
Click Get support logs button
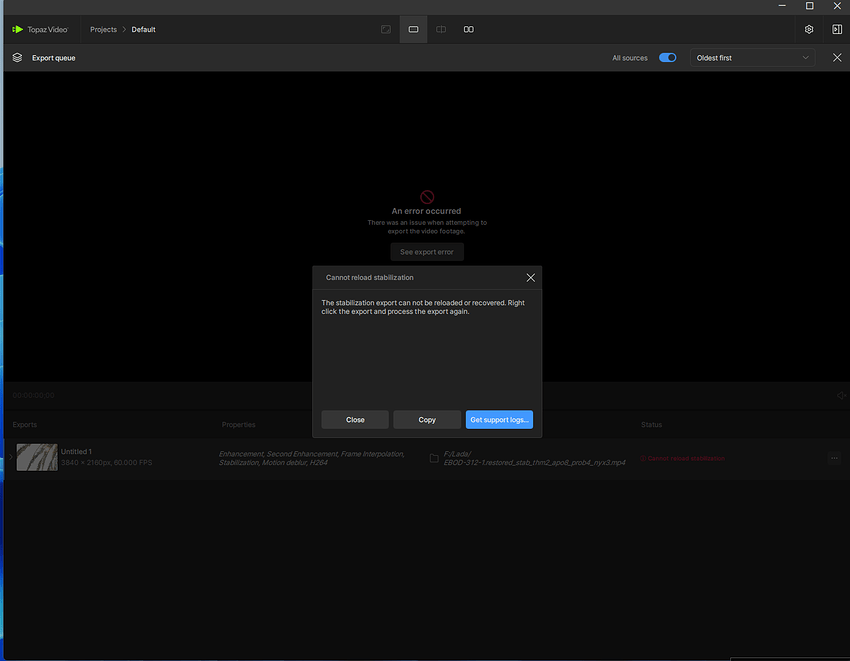[499, 420]
